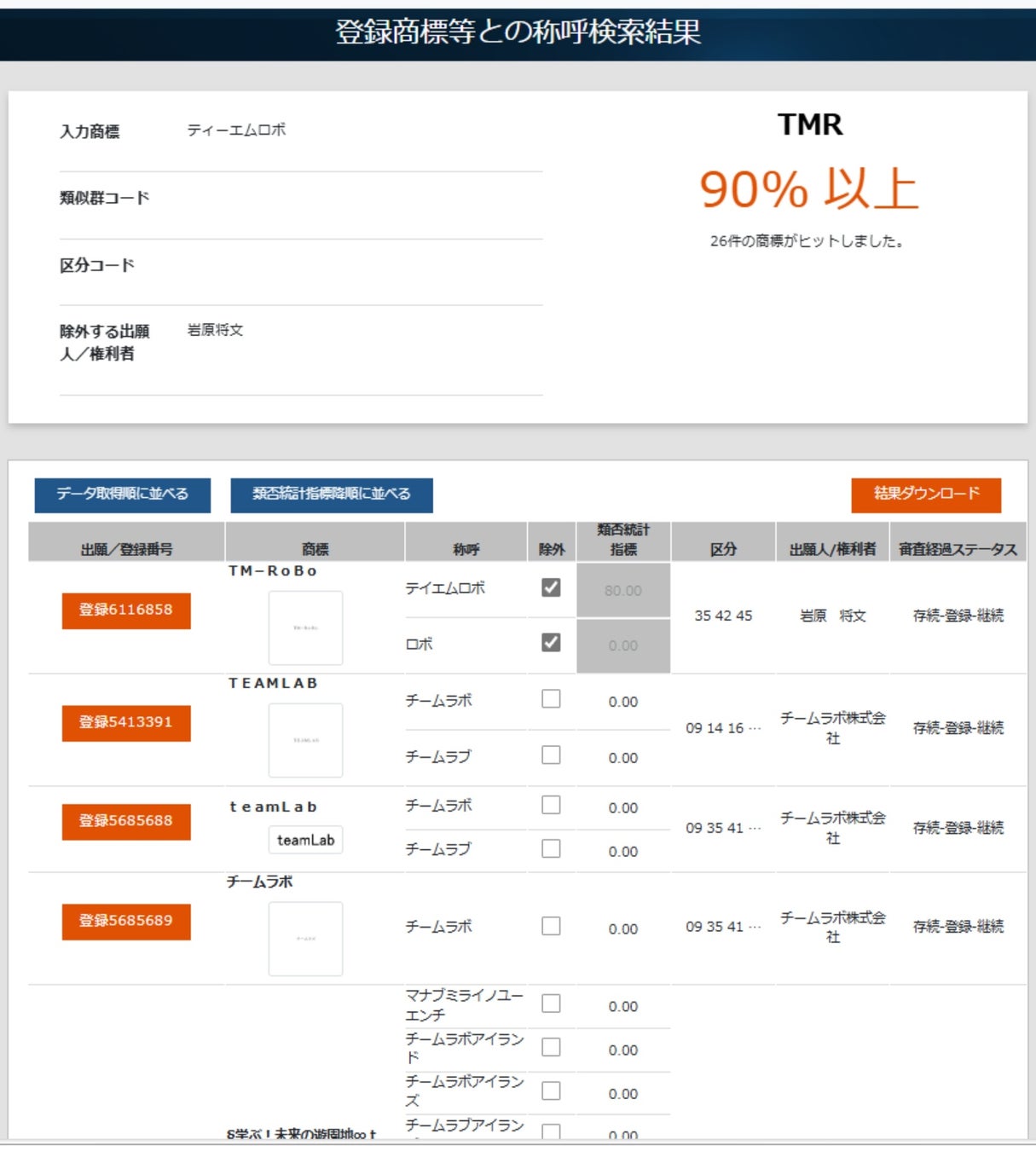This screenshot has width=1036, height=1151.
Task: Click the 類否統計指標 column header
Action: pyautogui.click(x=623, y=541)
